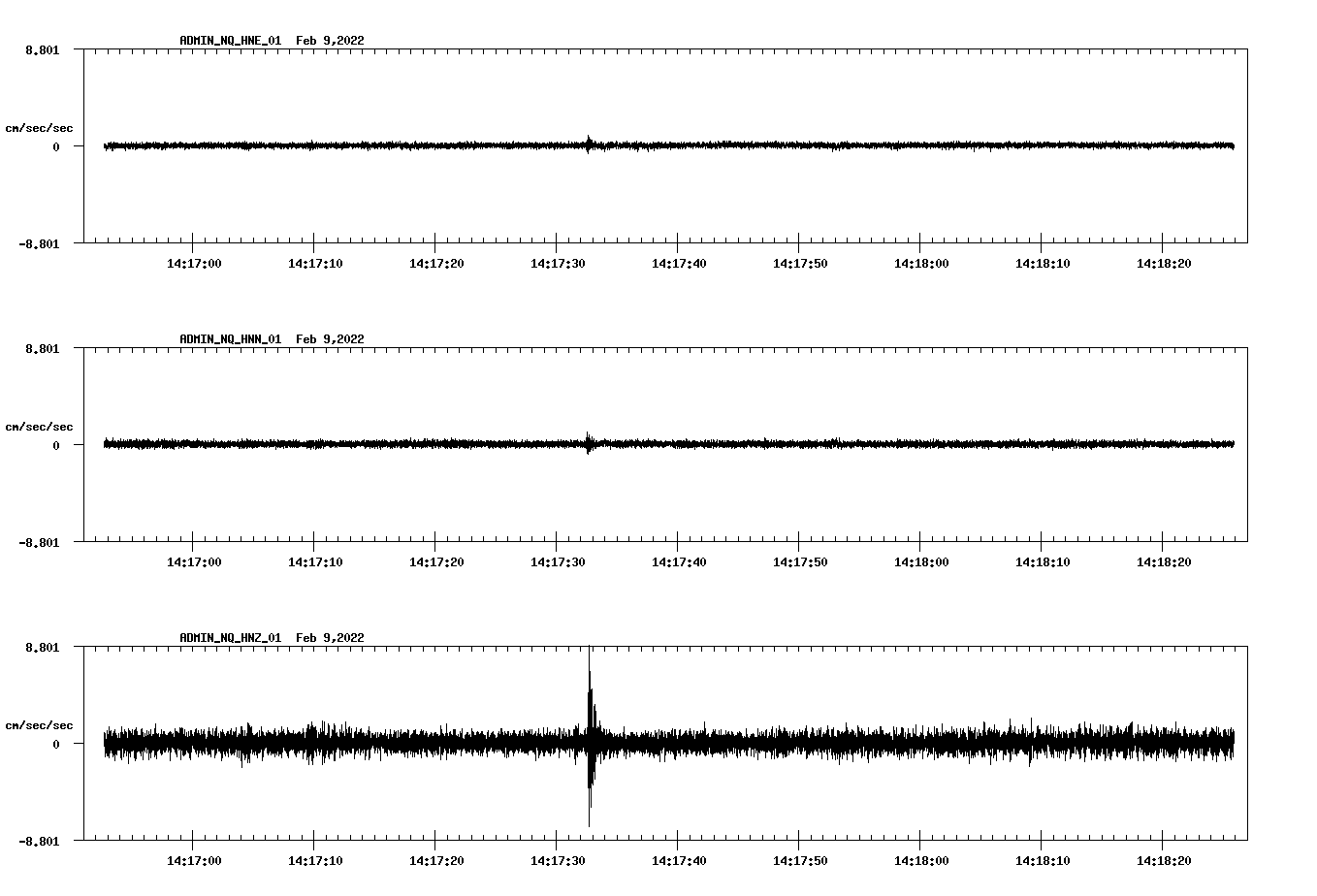1317x896 pixels.
Task: Click the zero axis label of HNN plot
Action: coord(56,445)
